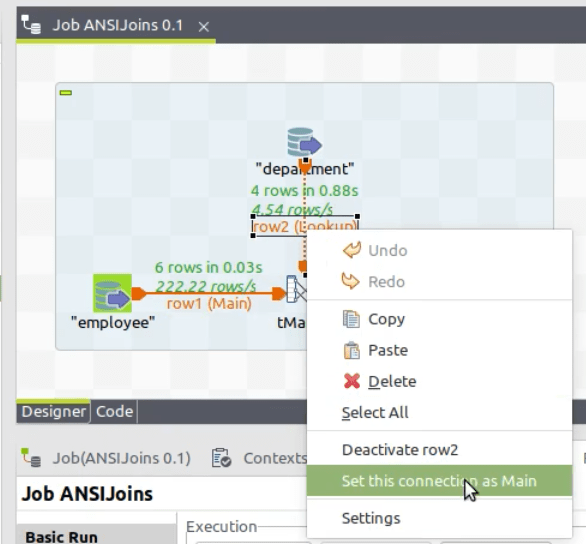This screenshot has height=544, width=586.
Task: Switch to the Designer tab
Action: tap(53, 411)
